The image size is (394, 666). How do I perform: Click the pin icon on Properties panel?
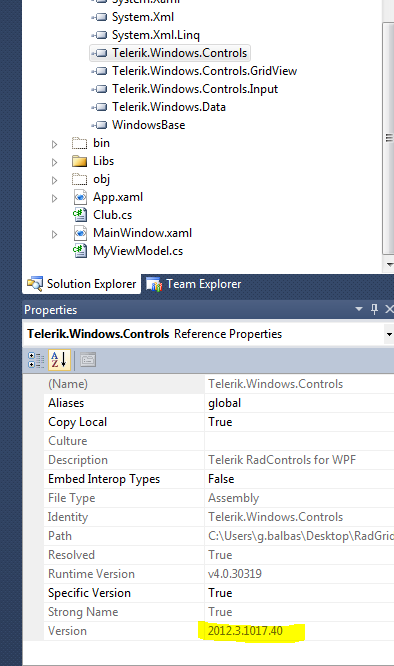click(x=374, y=309)
